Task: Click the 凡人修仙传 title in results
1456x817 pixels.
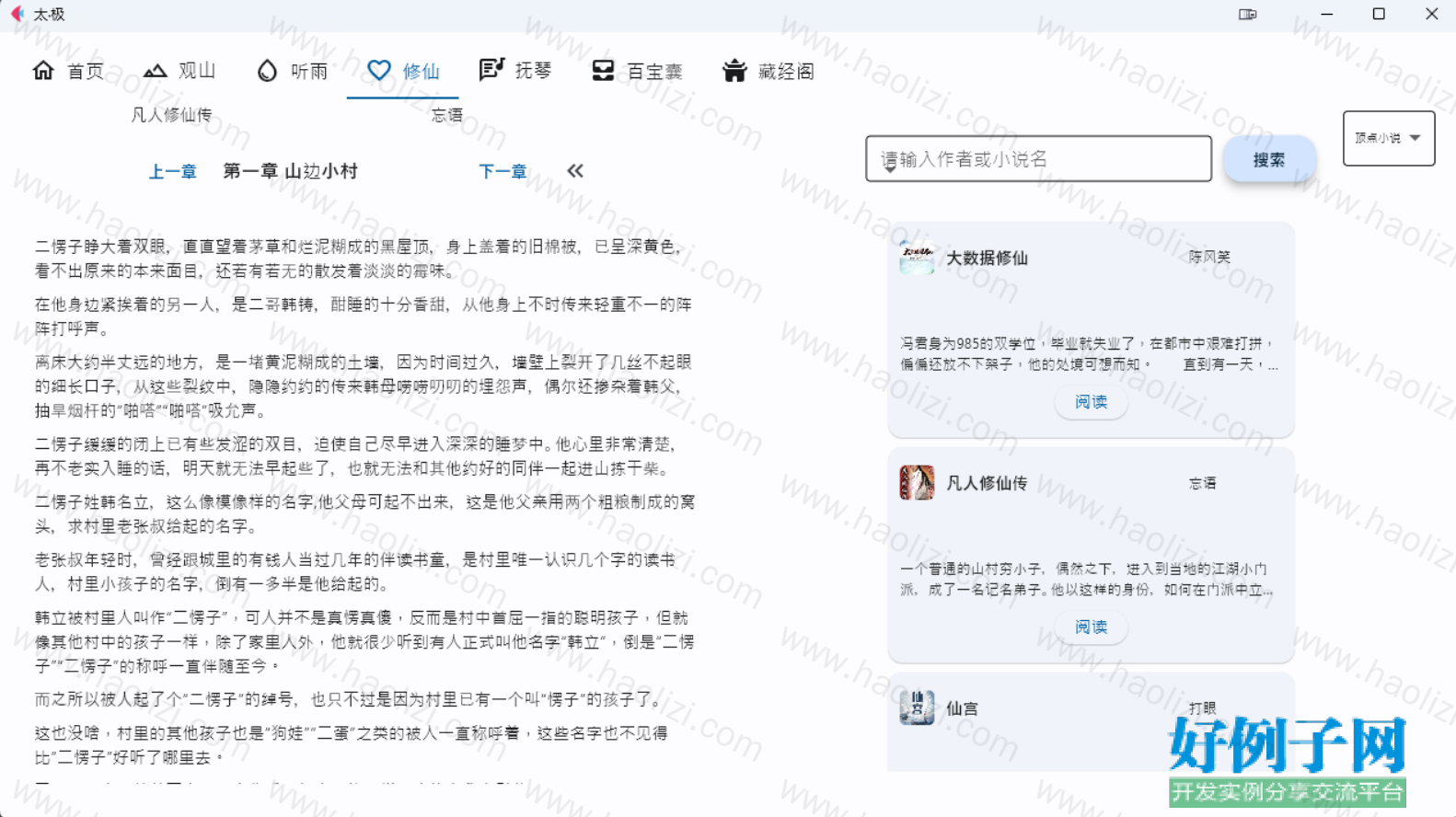Action: click(x=987, y=483)
